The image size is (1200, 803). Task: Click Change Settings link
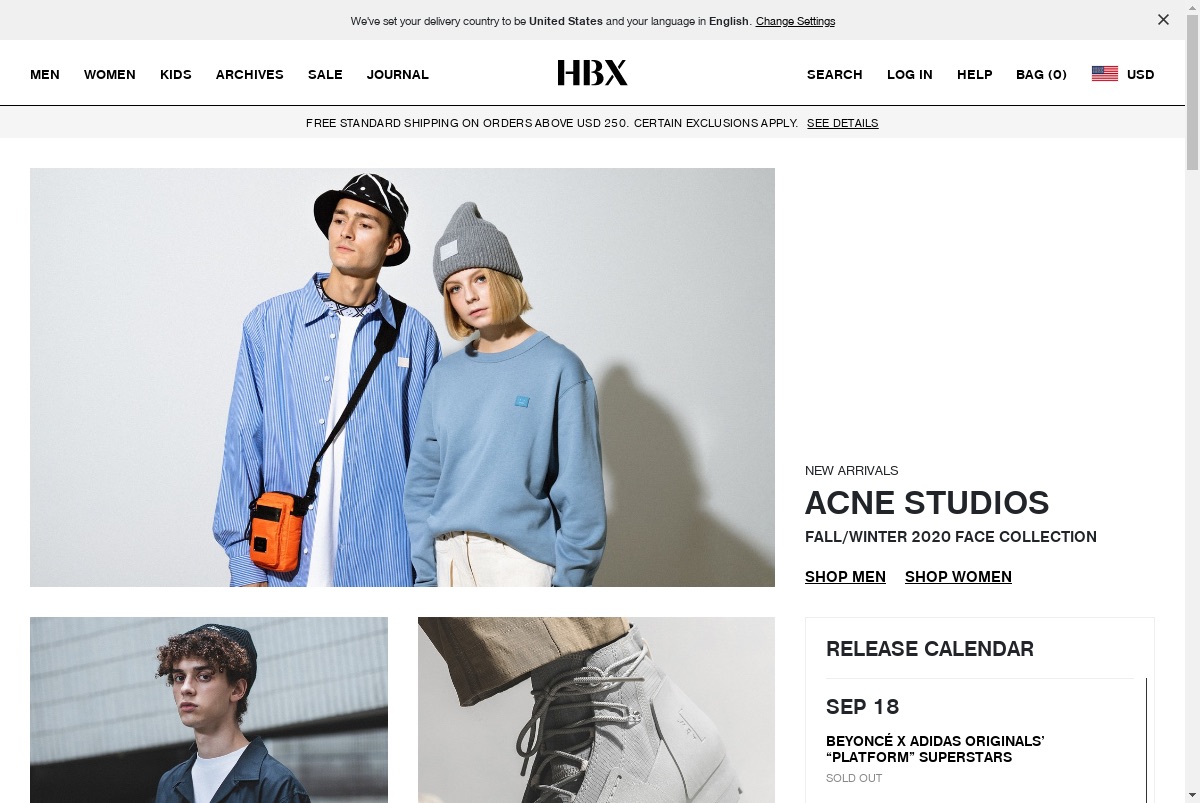click(x=796, y=21)
